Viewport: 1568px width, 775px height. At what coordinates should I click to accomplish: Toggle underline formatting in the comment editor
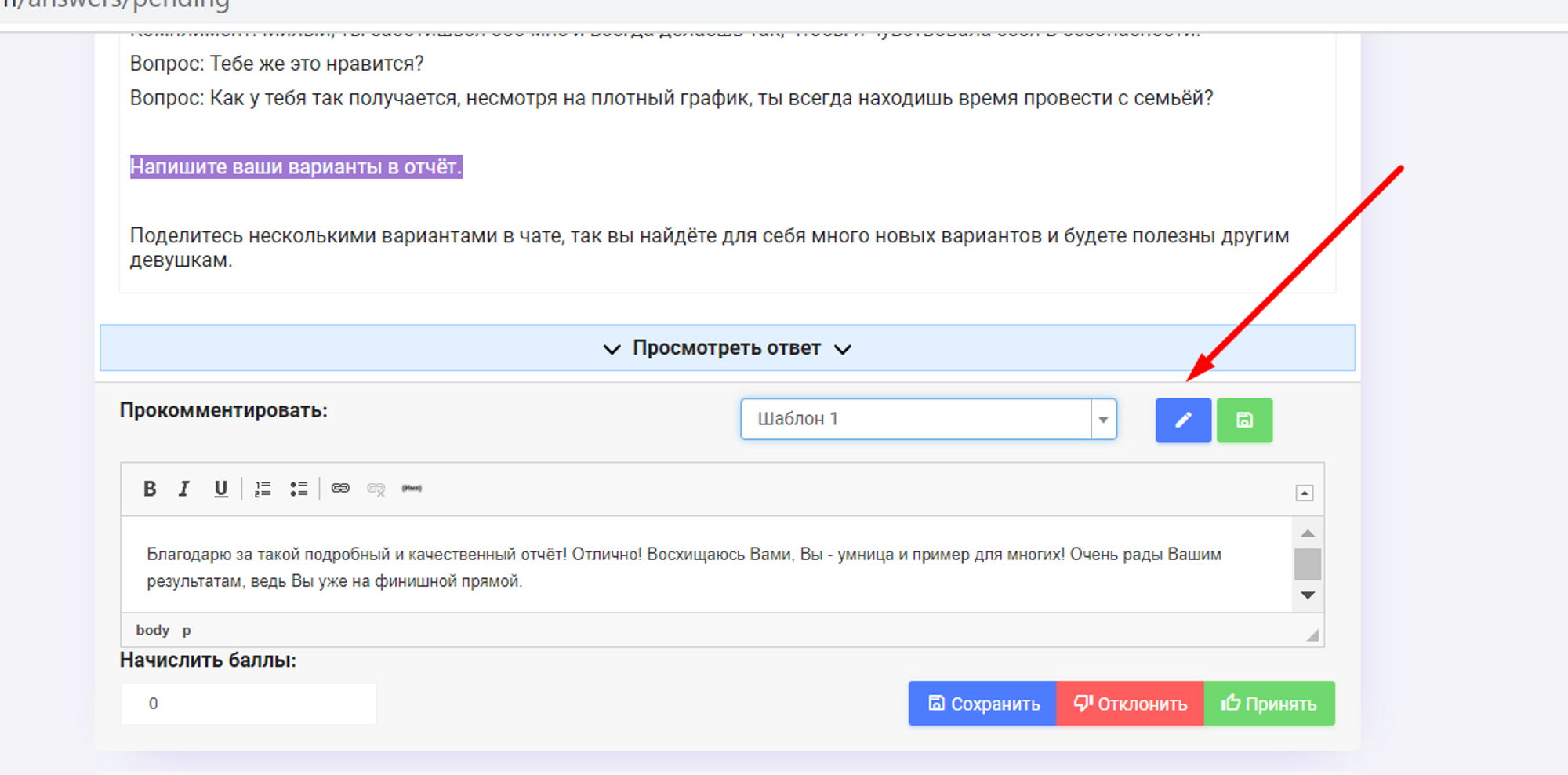click(221, 489)
